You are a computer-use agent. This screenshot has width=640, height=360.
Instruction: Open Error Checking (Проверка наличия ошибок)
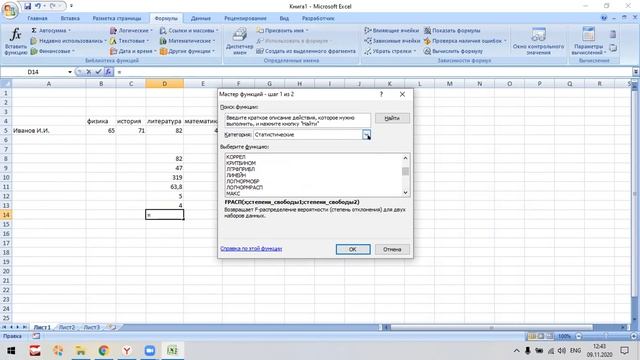coord(465,41)
